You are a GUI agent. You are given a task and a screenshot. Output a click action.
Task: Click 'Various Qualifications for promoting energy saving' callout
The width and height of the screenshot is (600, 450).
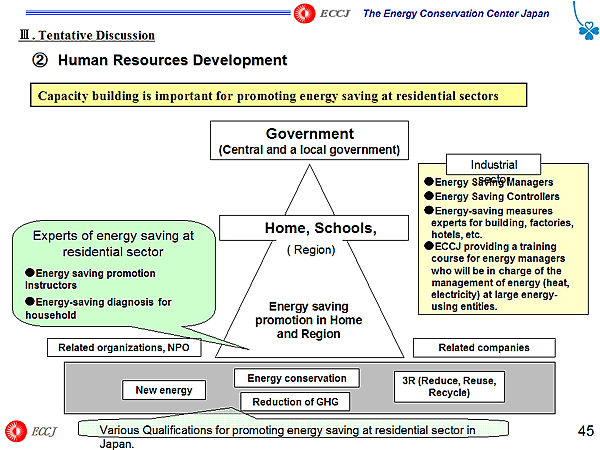click(293, 429)
